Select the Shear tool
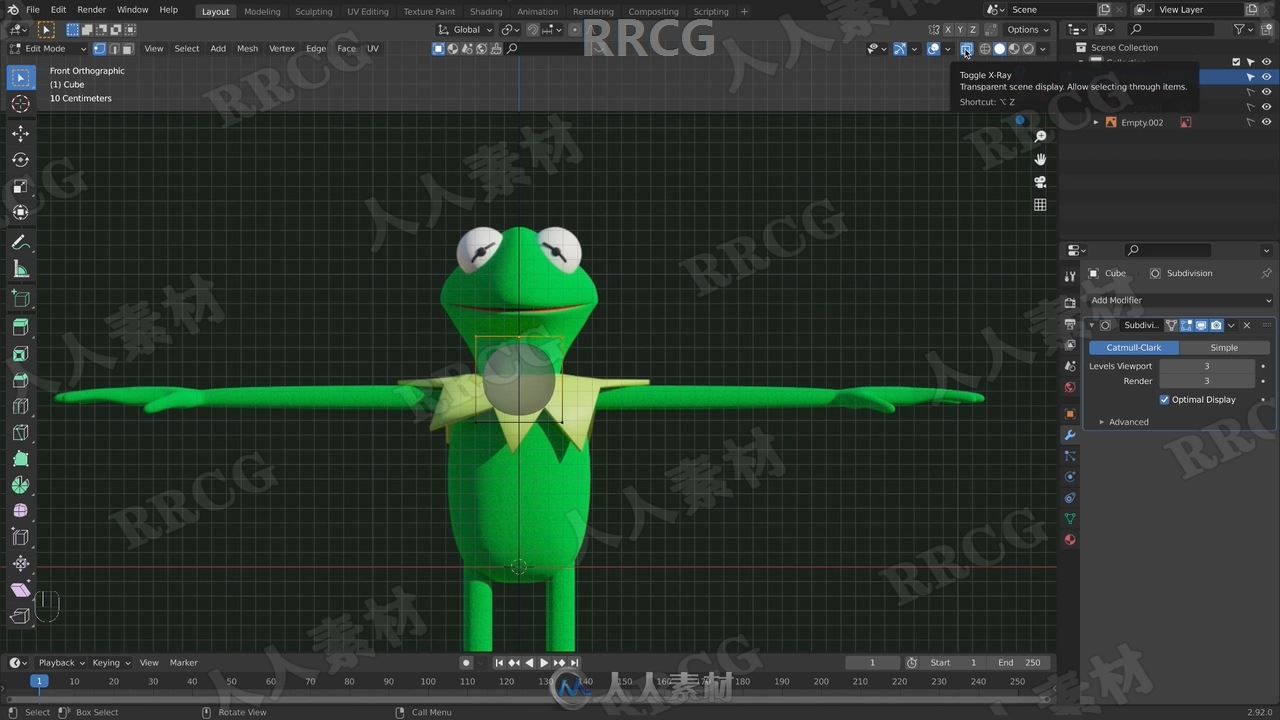 point(20,590)
